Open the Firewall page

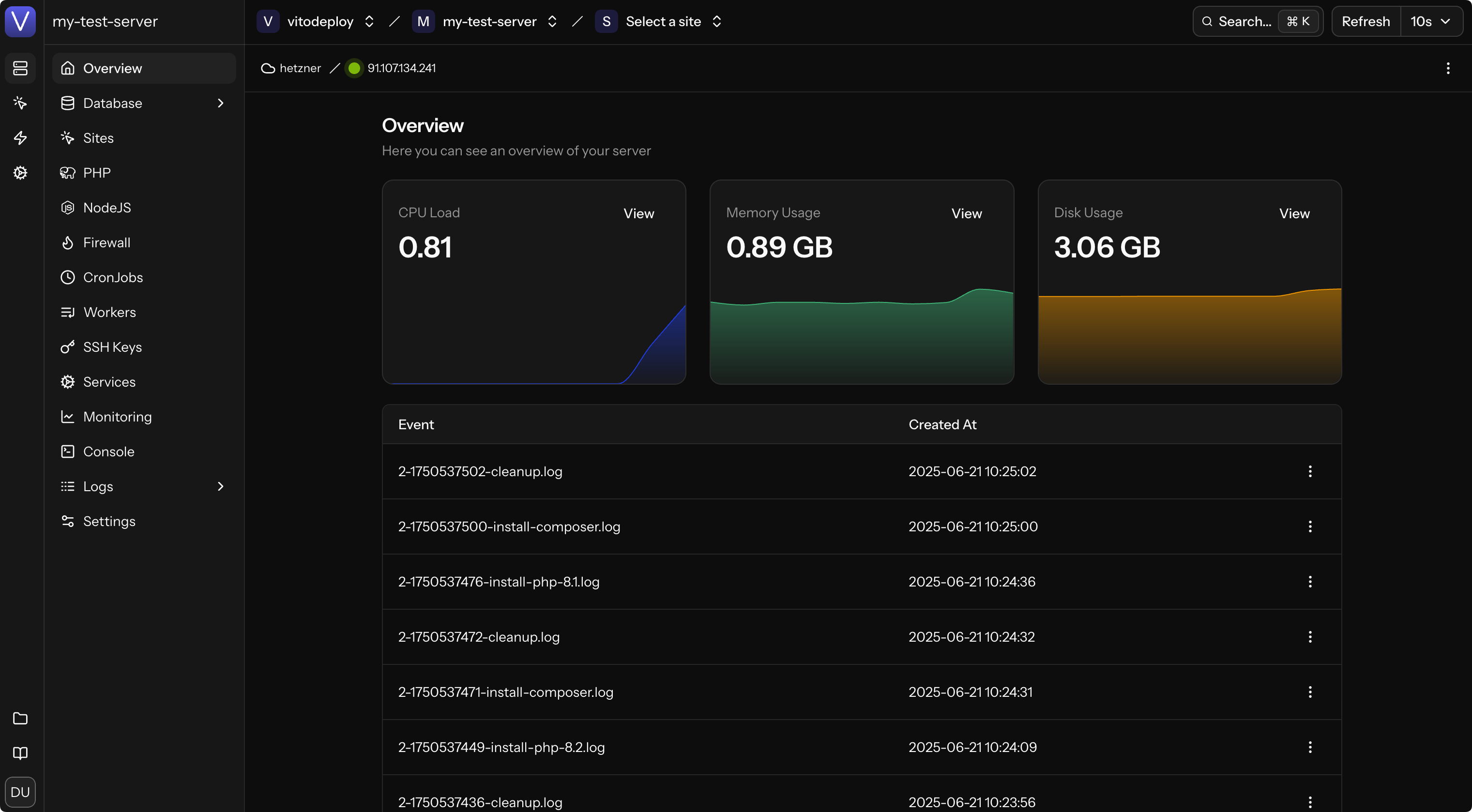click(144, 242)
